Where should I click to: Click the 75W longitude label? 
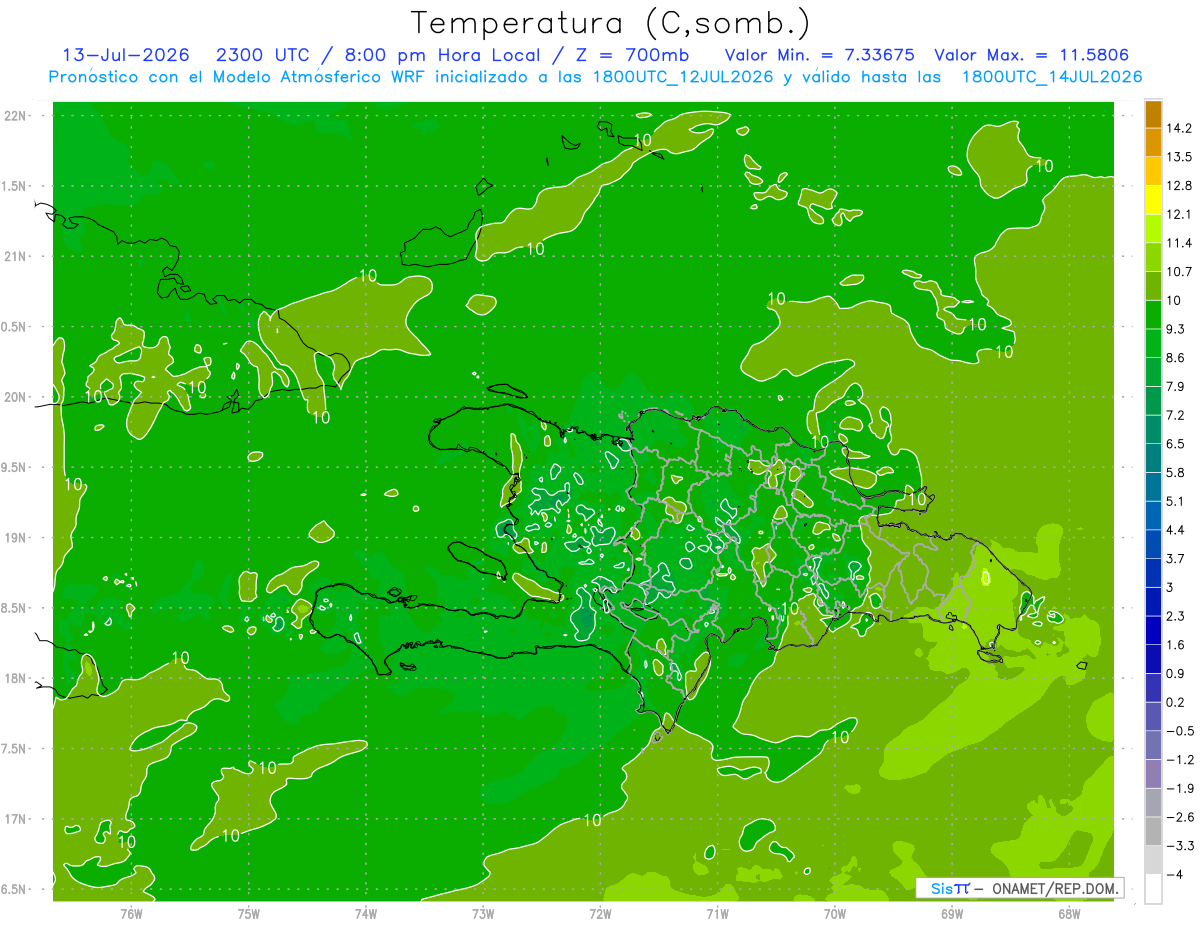[x=248, y=913]
